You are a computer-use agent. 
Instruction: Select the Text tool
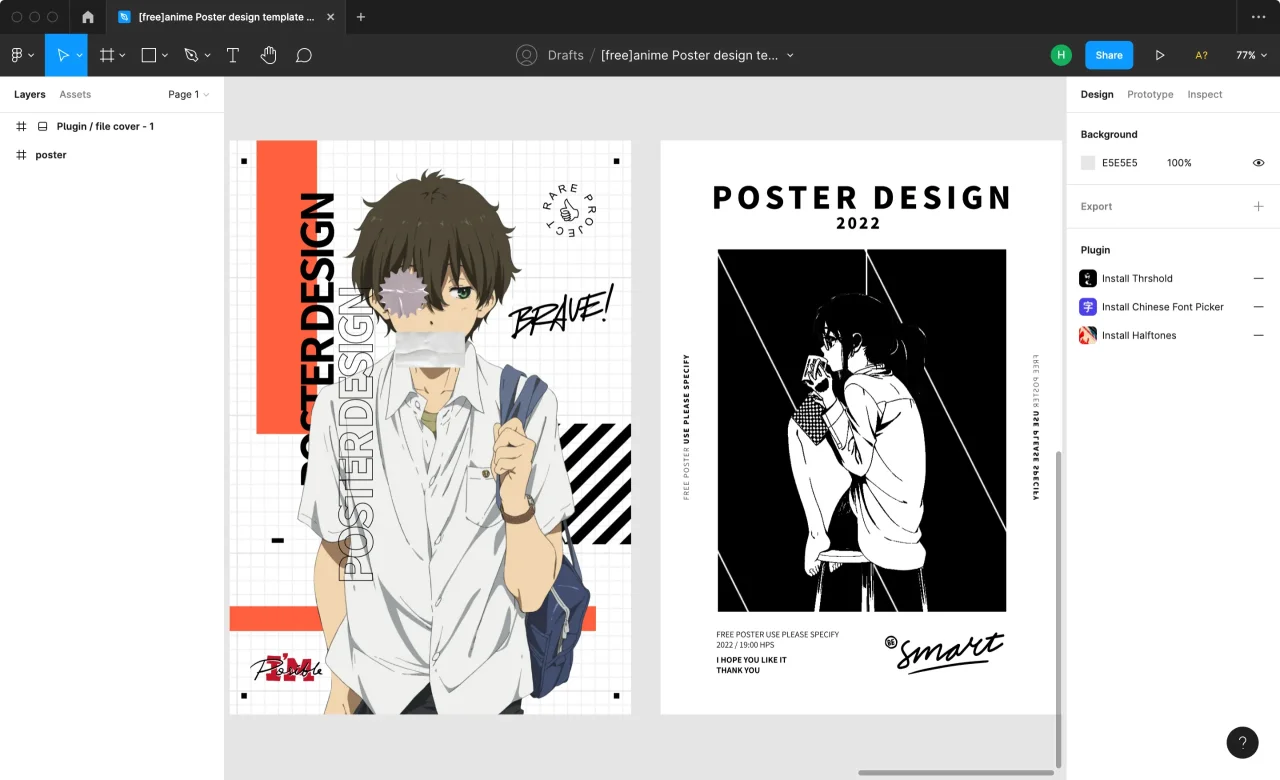tap(232, 55)
